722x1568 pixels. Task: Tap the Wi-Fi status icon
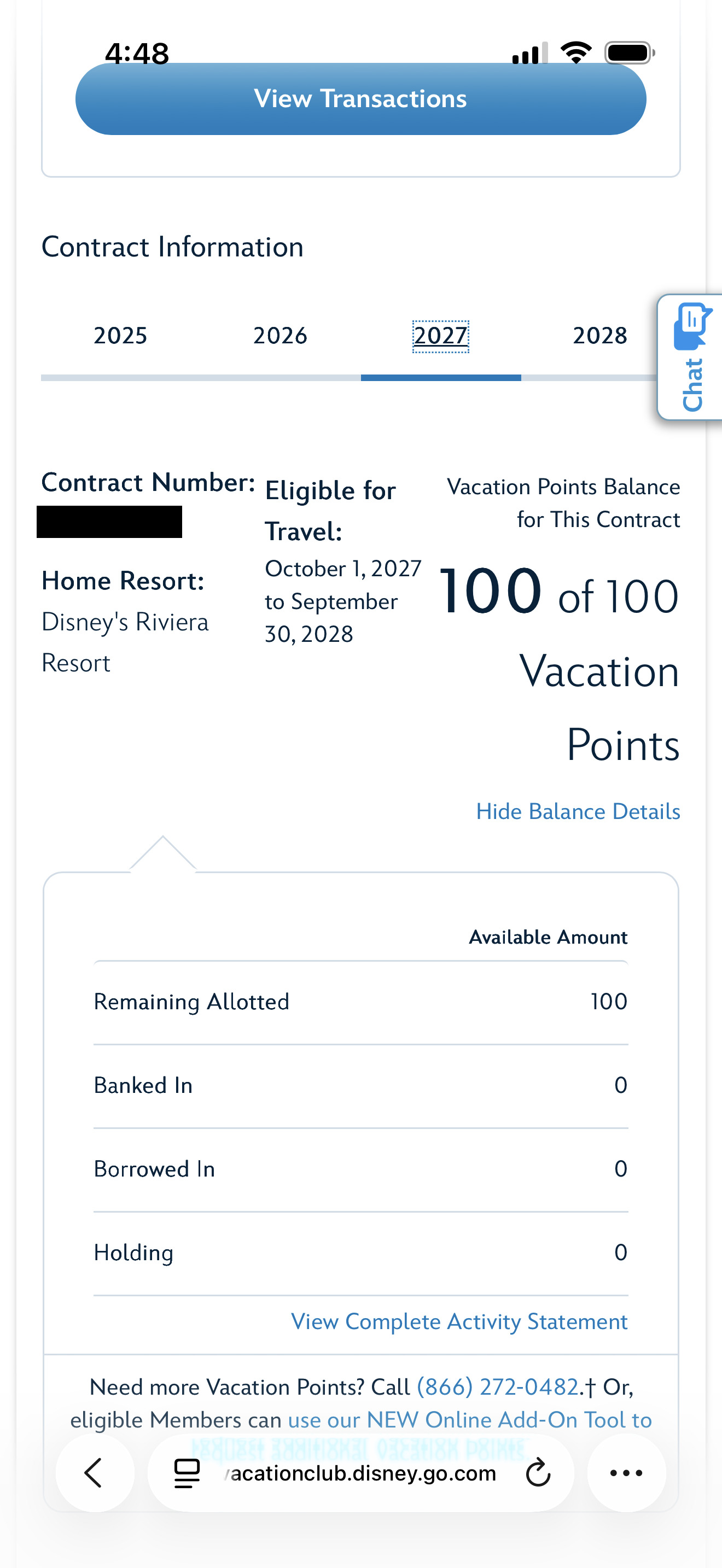576,53
